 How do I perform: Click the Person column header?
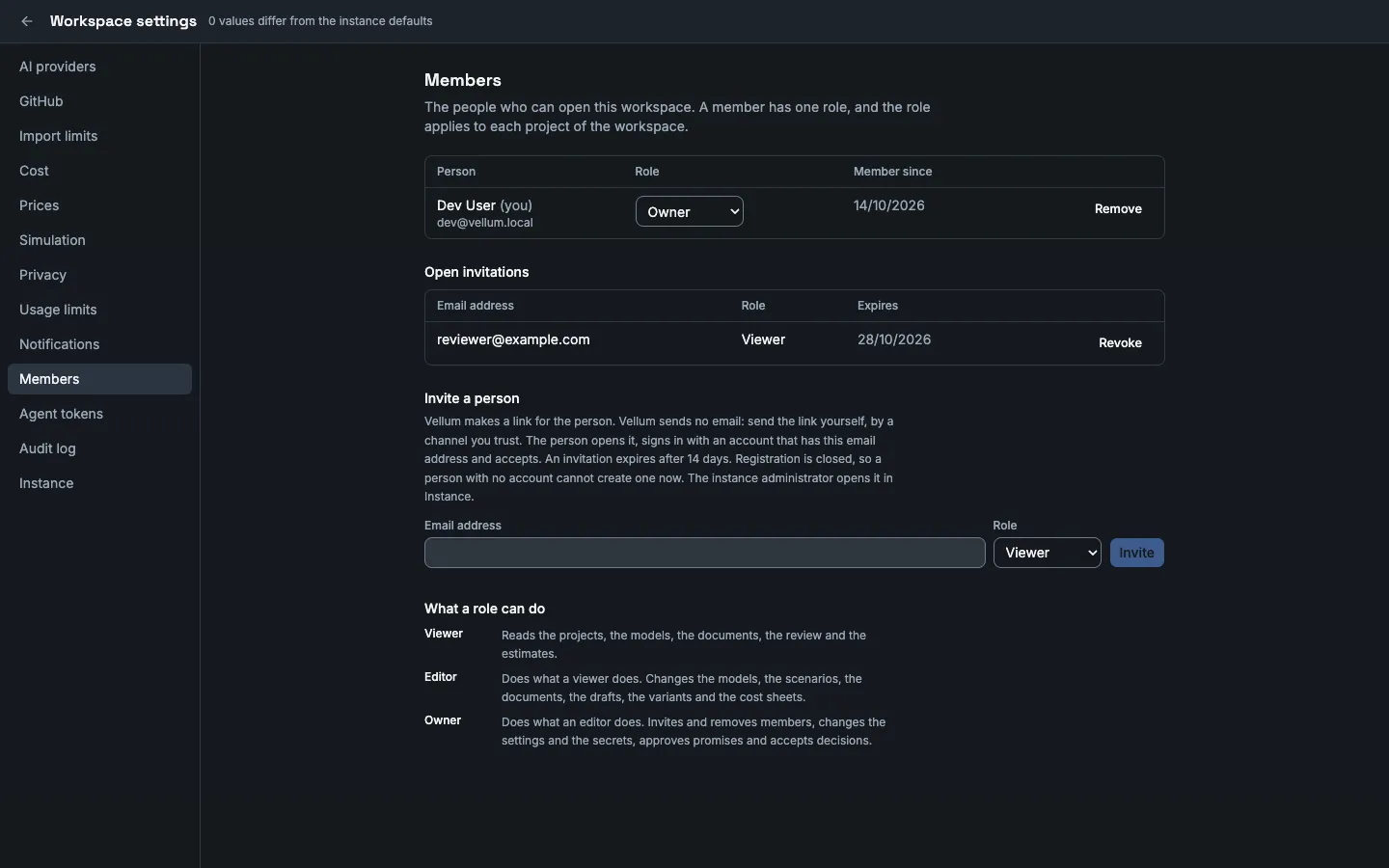pos(456,172)
